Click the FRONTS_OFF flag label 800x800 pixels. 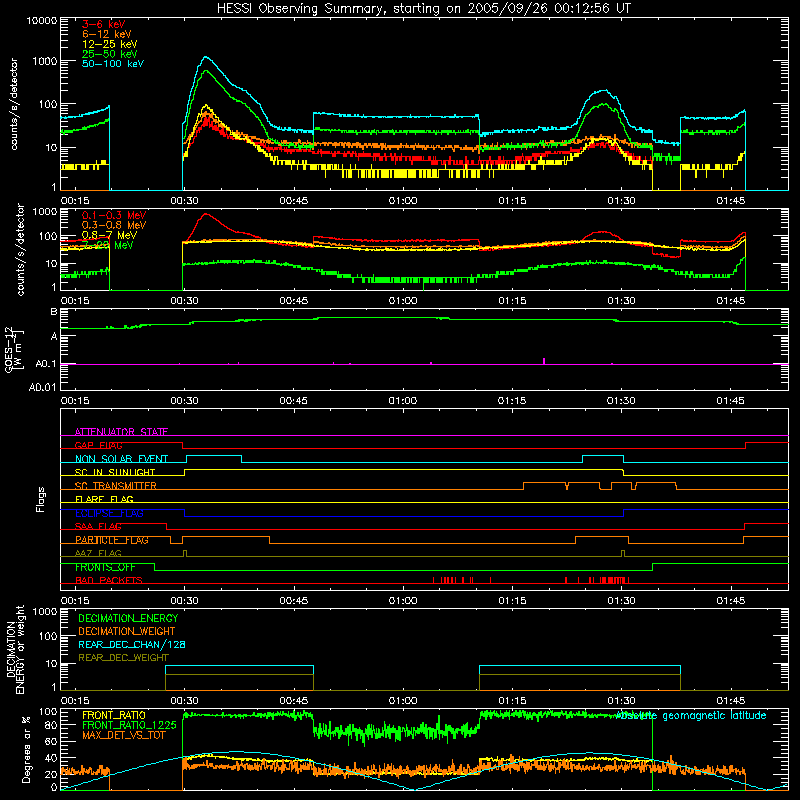click(105, 567)
